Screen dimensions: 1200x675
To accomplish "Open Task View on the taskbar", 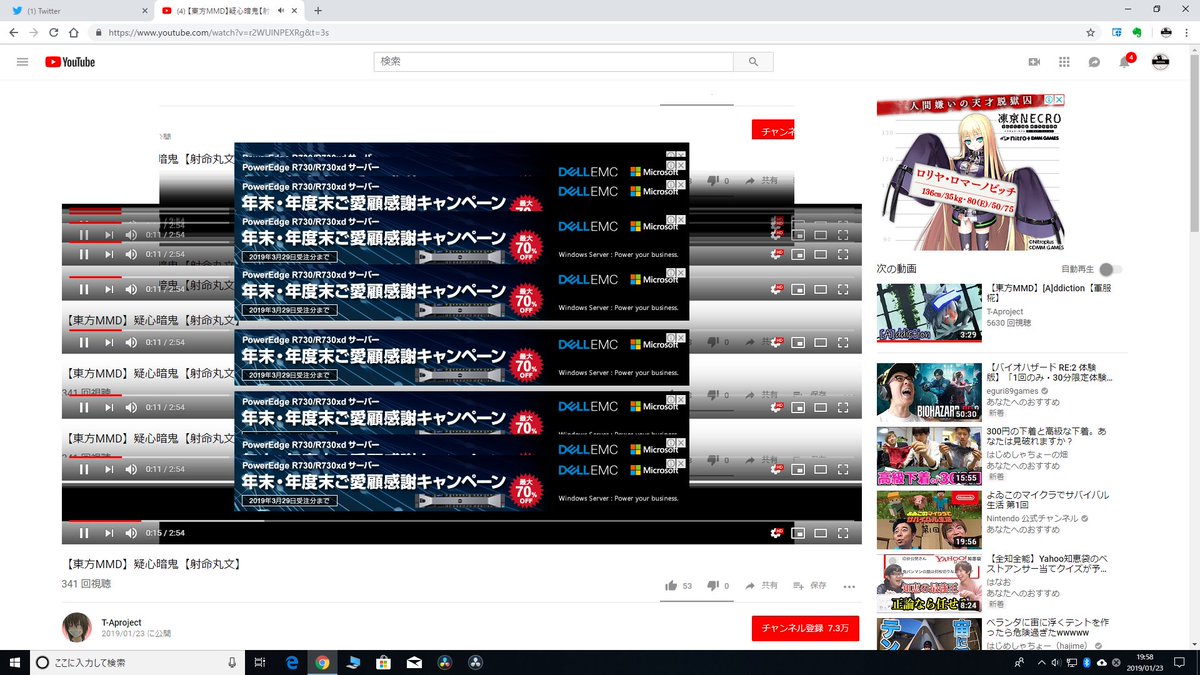I will [x=259, y=662].
